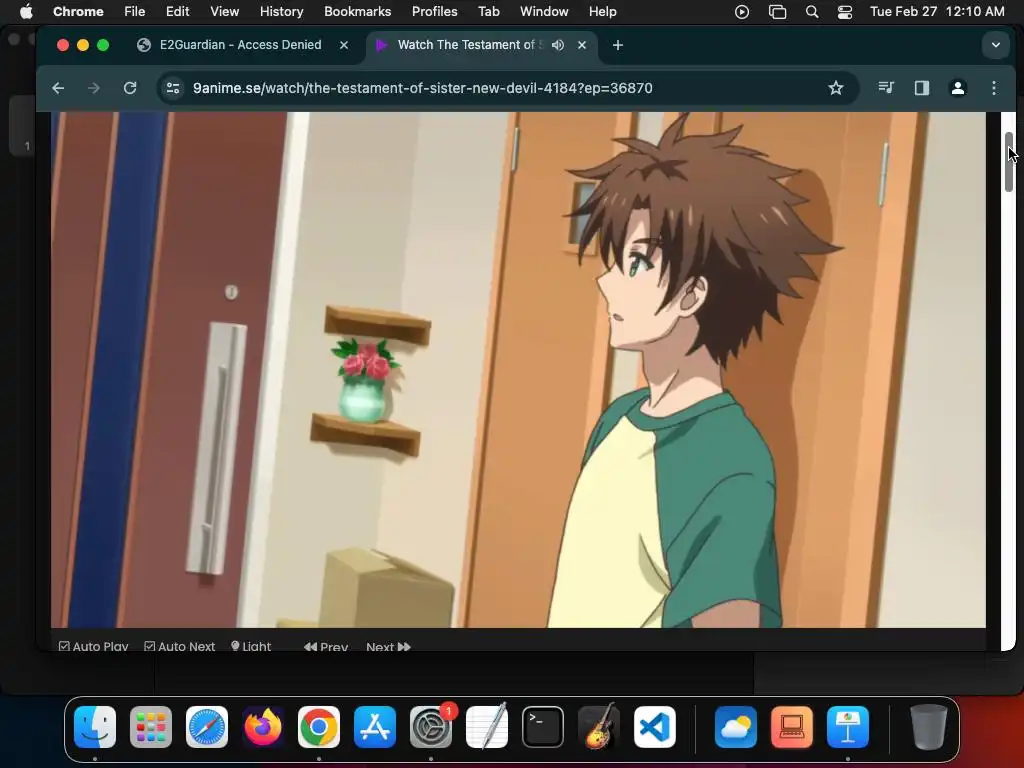Open a new tab with plus button
This screenshot has width=1024, height=768.
[x=618, y=45]
